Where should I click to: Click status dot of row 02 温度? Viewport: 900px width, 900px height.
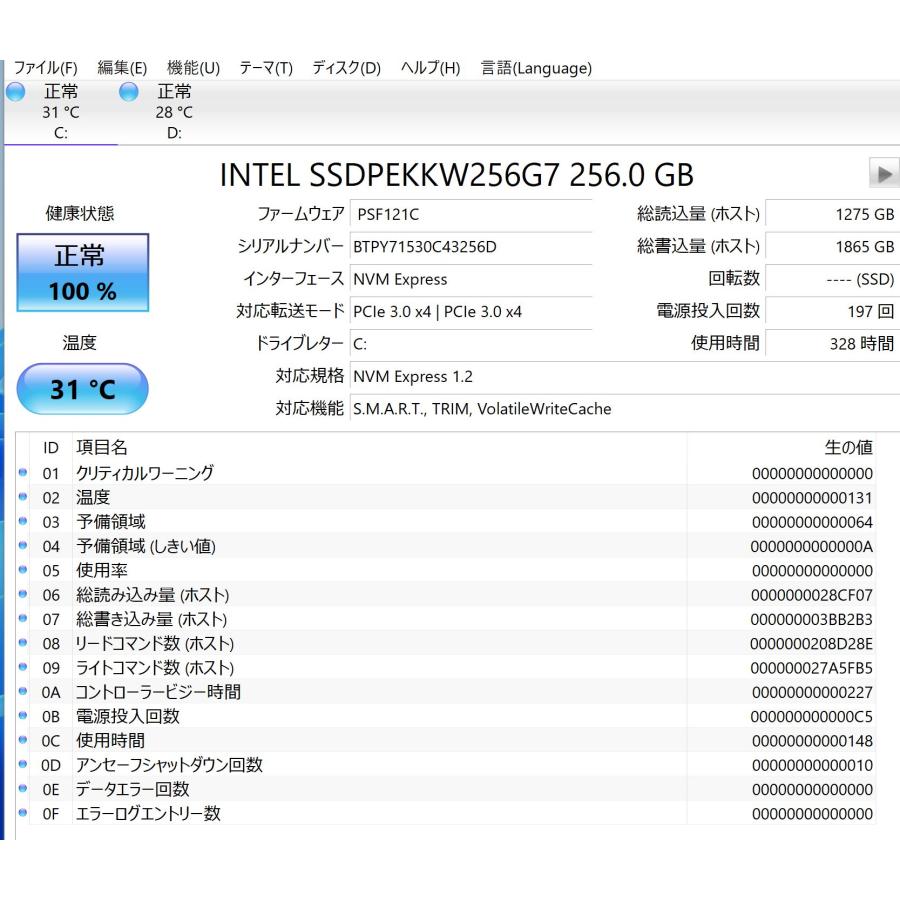pos(23,496)
